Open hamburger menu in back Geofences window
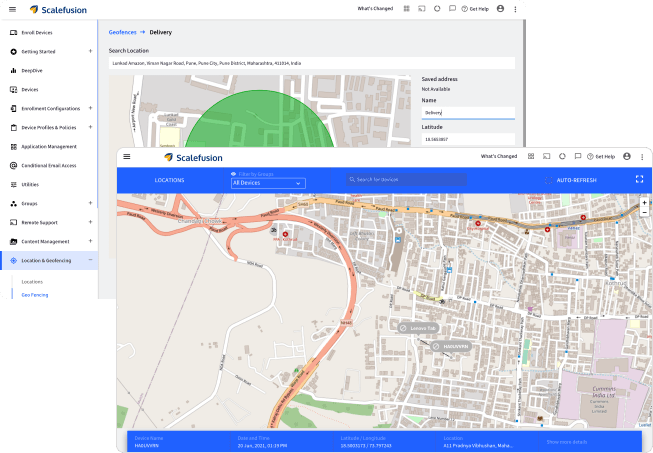Viewport: 653px width, 453px height. (12, 9)
